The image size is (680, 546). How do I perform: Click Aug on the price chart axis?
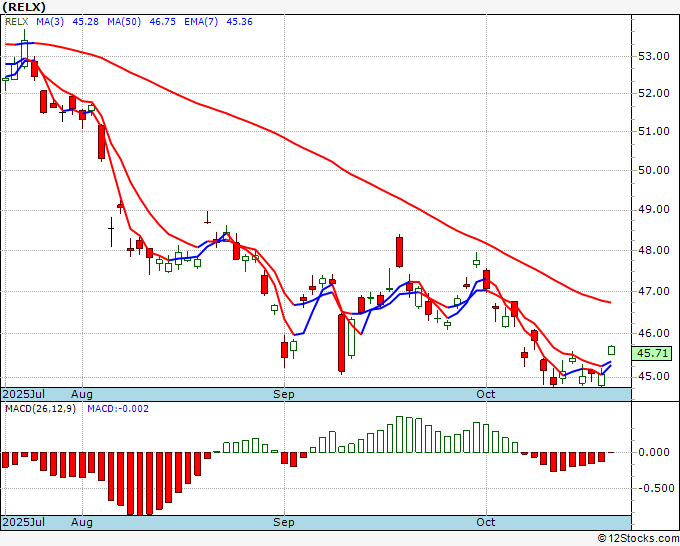[x=82, y=394]
